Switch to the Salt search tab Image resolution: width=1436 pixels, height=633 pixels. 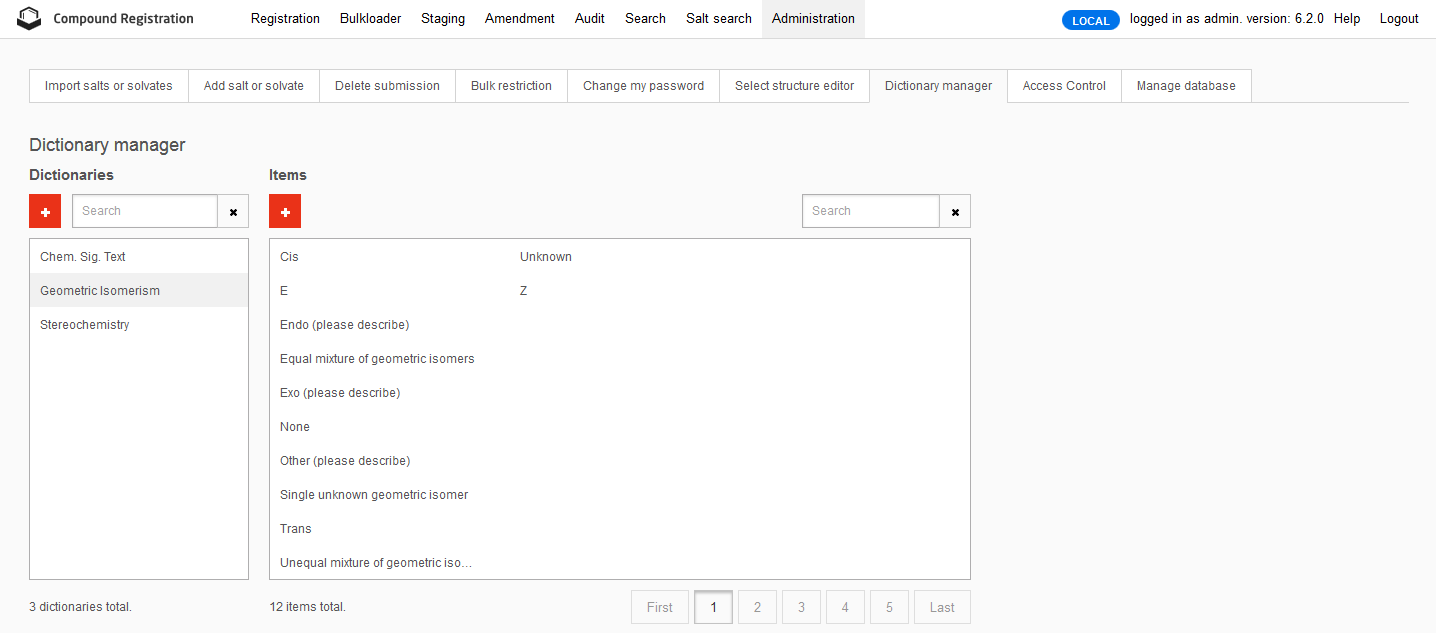(718, 18)
